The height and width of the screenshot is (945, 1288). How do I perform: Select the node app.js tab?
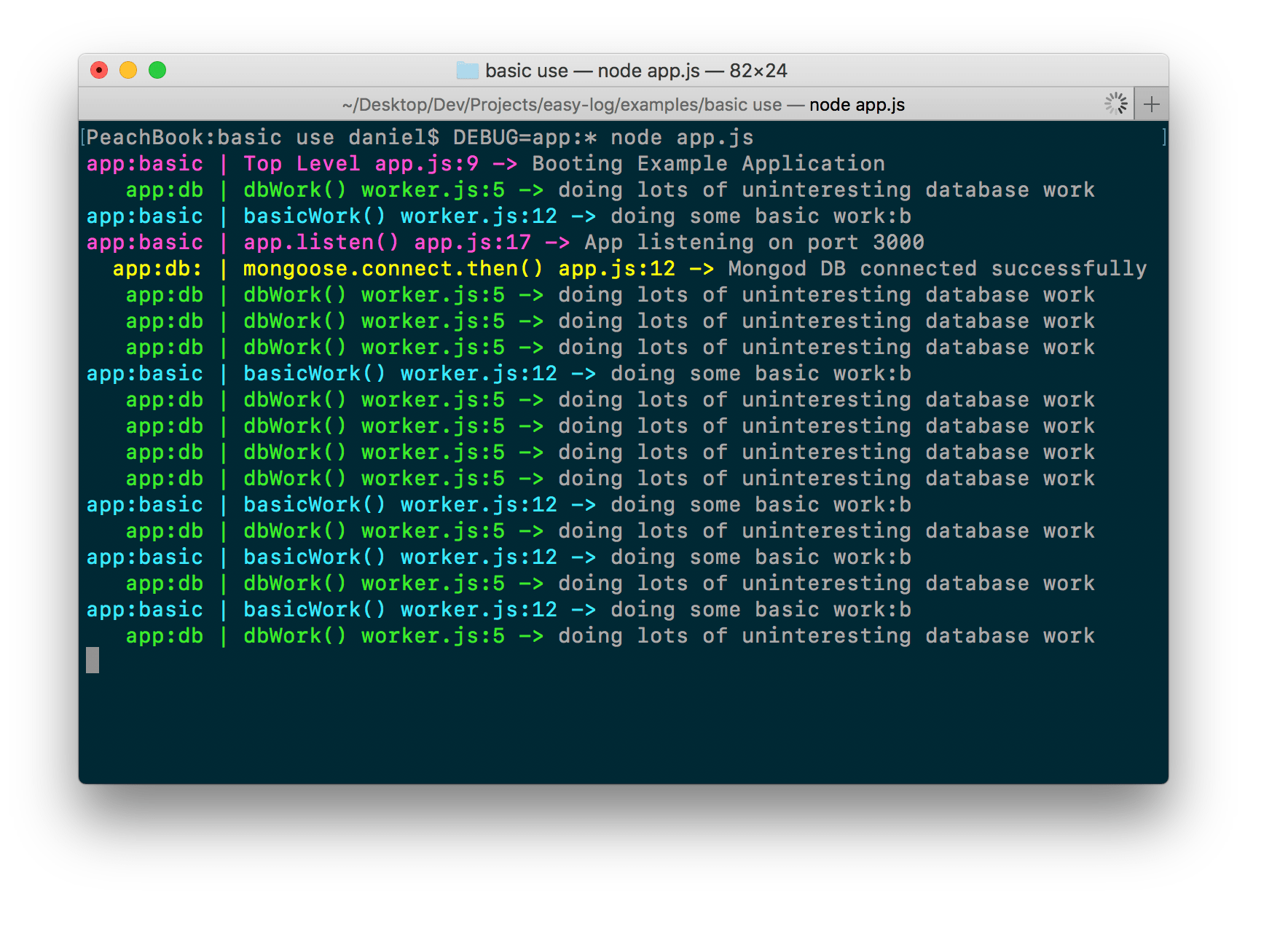point(606,104)
